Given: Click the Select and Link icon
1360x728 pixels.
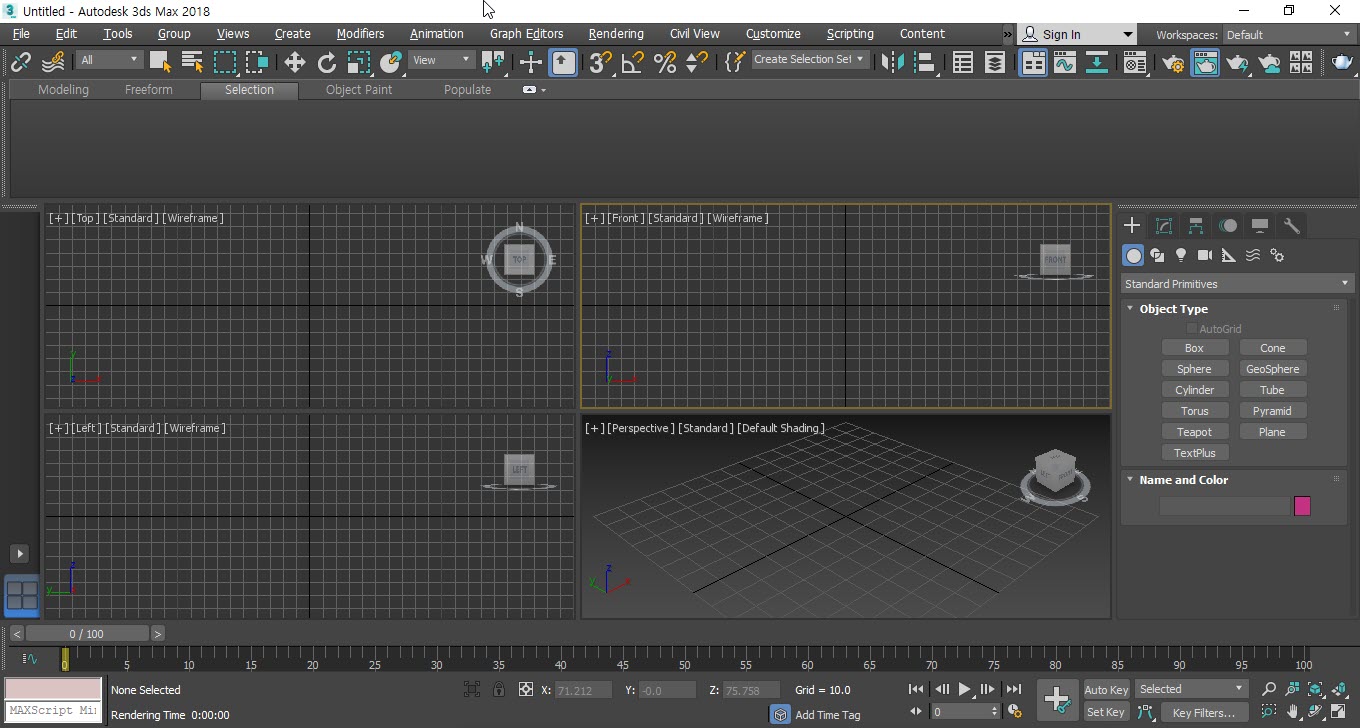Looking at the screenshot, I should (21, 63).
